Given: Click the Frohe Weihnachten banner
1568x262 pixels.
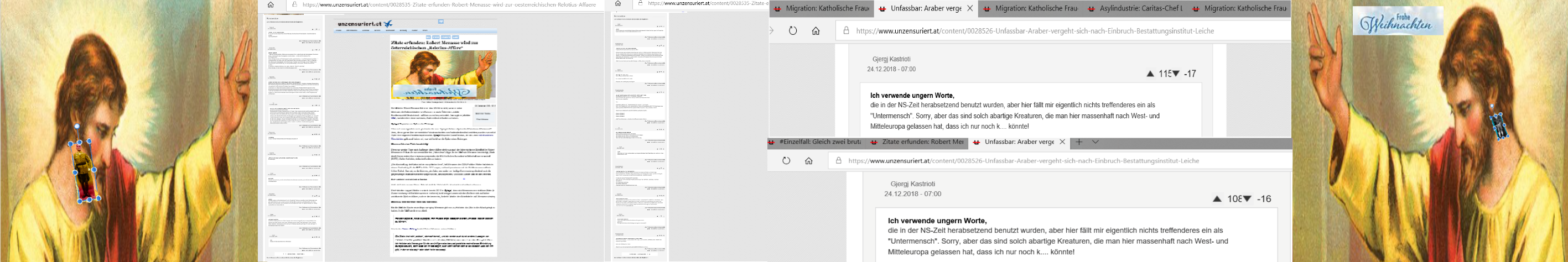Looking at the screenshot, I should click(x=1397, y=20).
